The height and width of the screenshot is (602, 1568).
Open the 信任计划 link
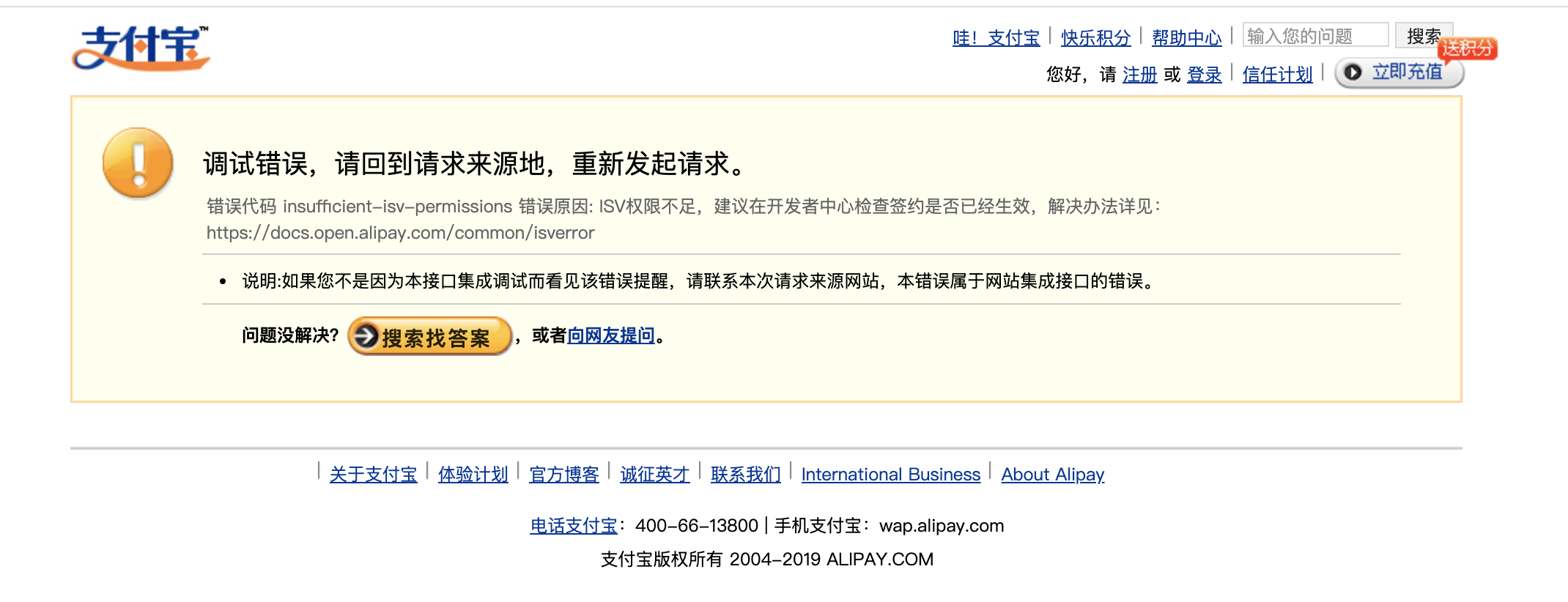(1277, 74)
